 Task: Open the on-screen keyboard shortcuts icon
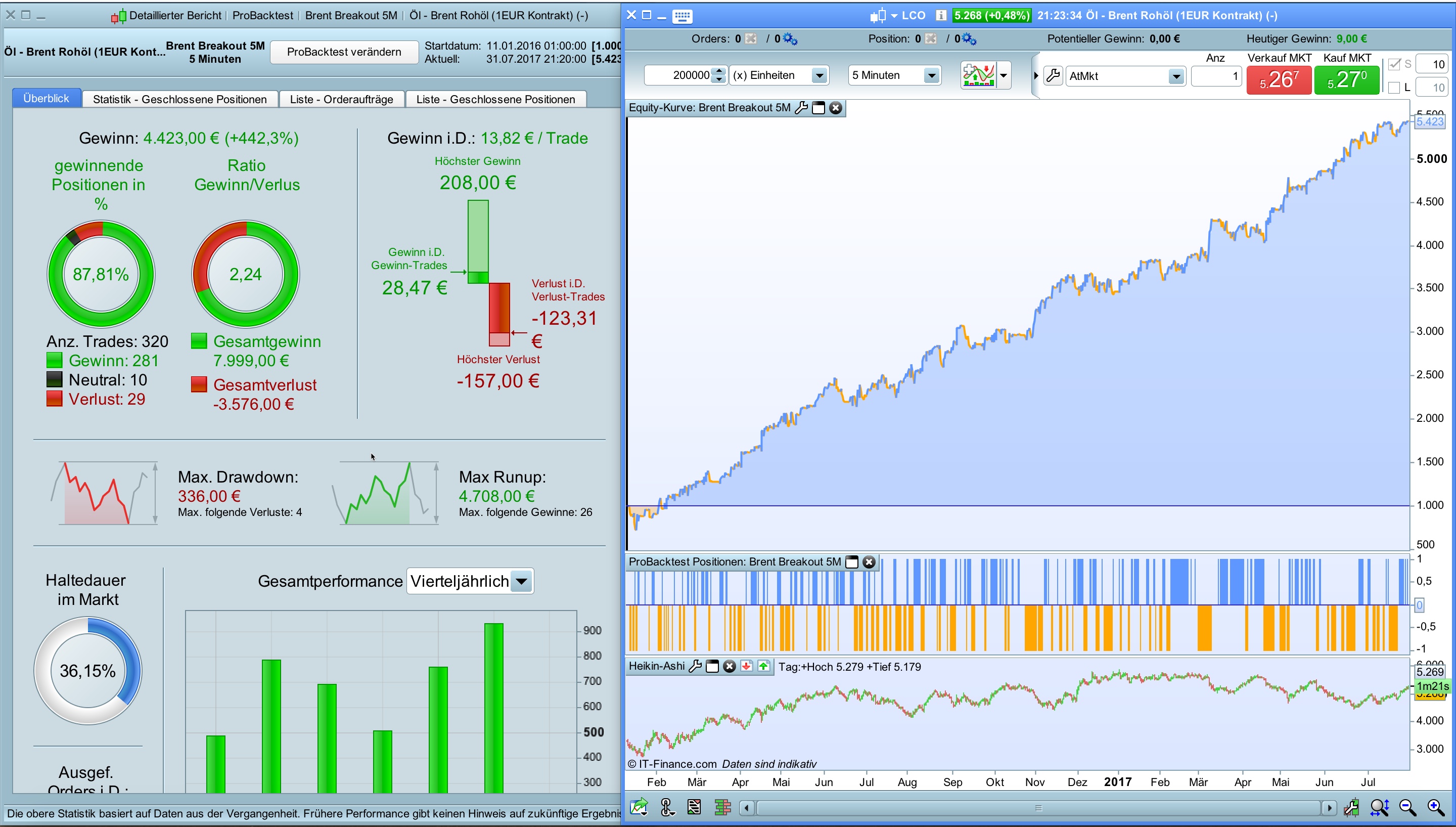click(681, 16)
